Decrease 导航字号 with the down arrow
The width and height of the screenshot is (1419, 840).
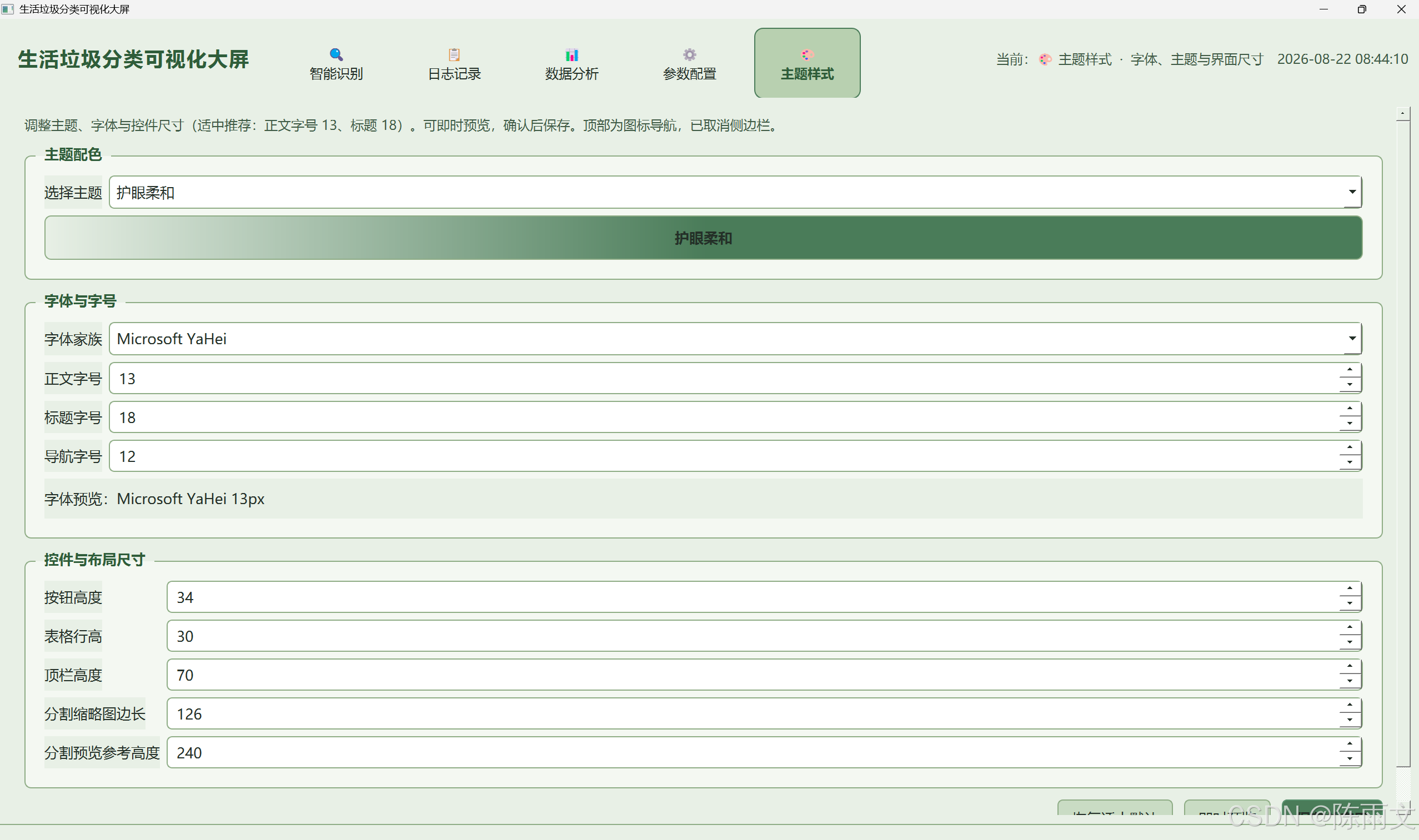coord(1350,463)
